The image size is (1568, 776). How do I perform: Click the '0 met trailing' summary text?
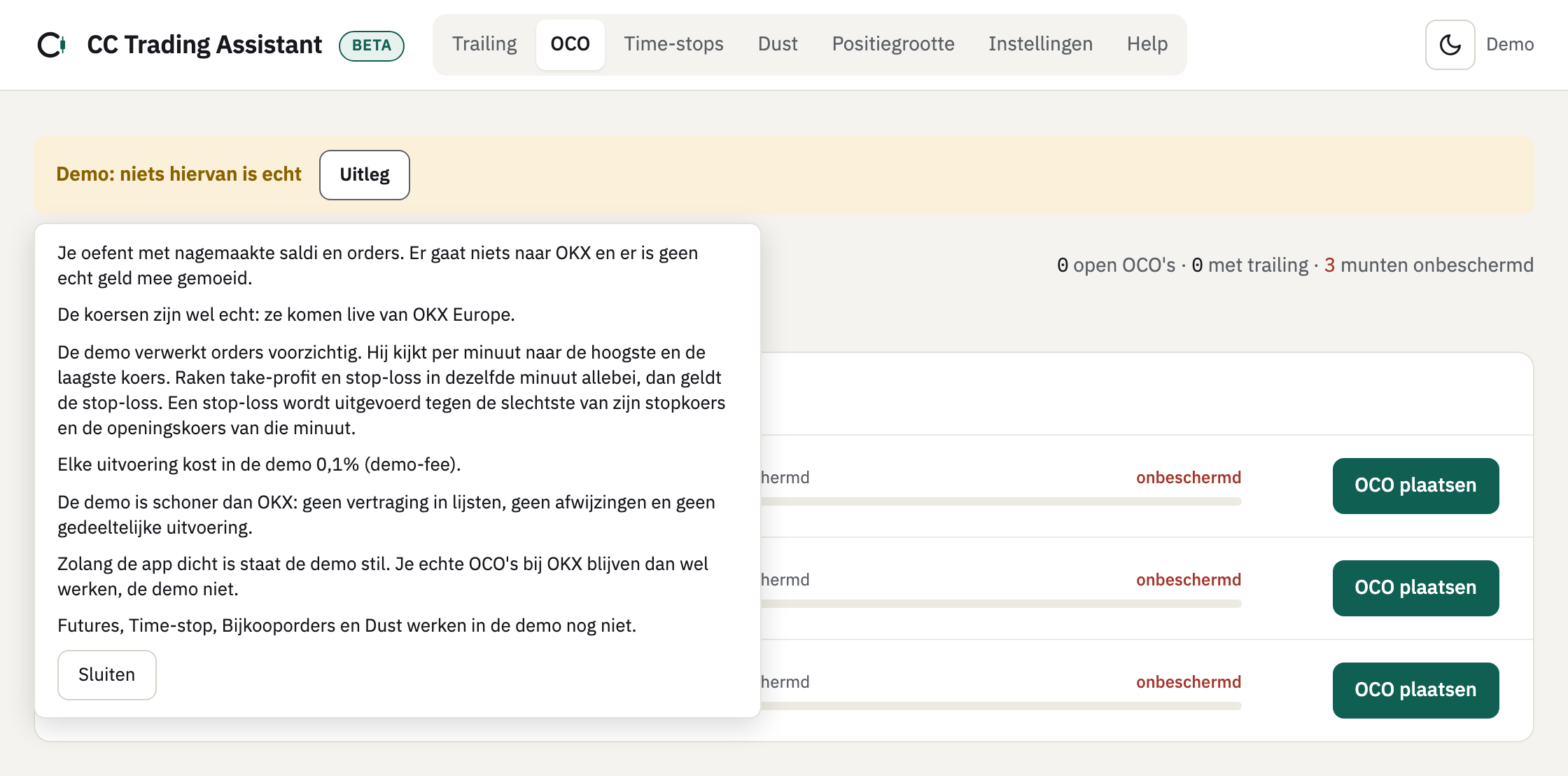[x=1249, y=265]
